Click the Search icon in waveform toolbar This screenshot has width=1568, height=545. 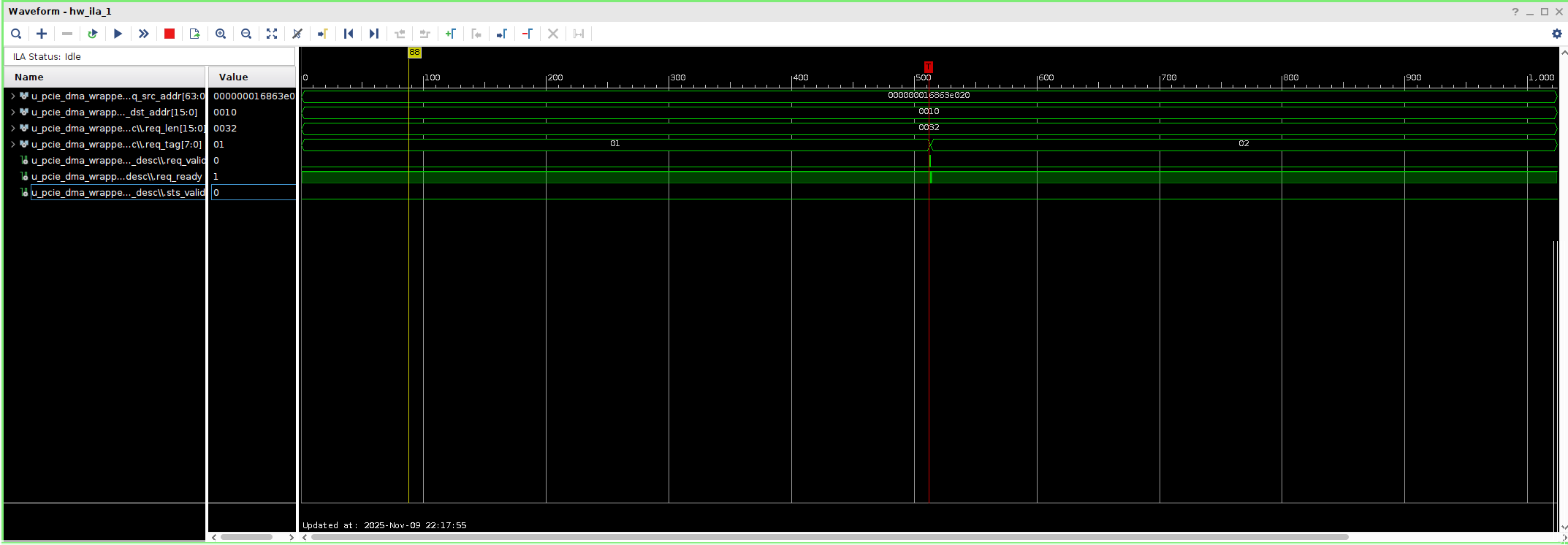click(x=16, y=34)
